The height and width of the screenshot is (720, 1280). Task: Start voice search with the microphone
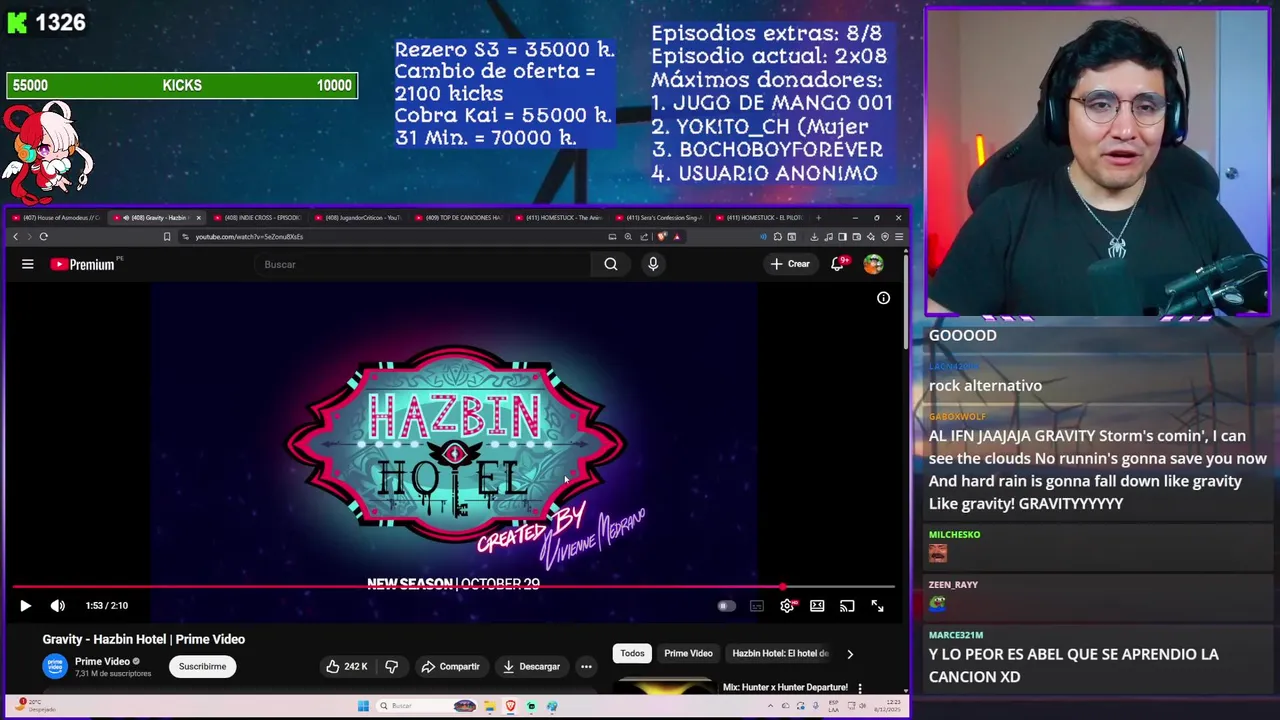[x=653, y=264]
